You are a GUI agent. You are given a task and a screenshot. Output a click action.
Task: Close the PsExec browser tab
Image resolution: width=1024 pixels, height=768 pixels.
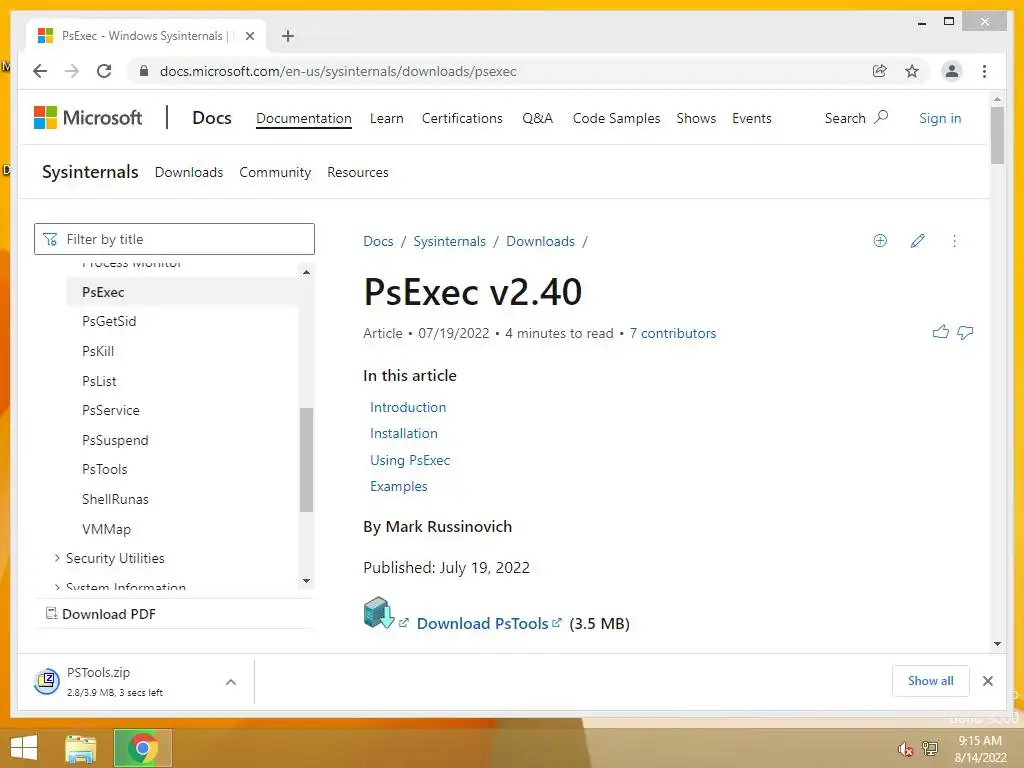[x=249, y=36]
